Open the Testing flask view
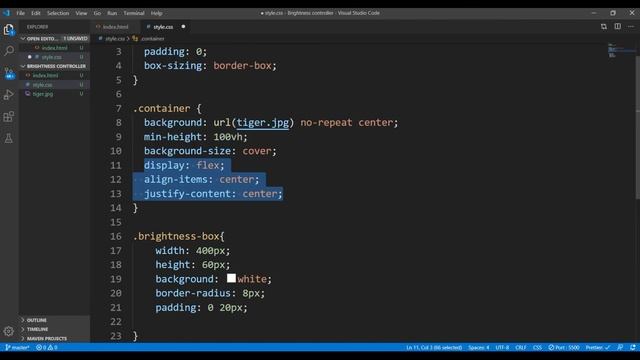This screenshot has height=360, width=640. tap(9, 138)
